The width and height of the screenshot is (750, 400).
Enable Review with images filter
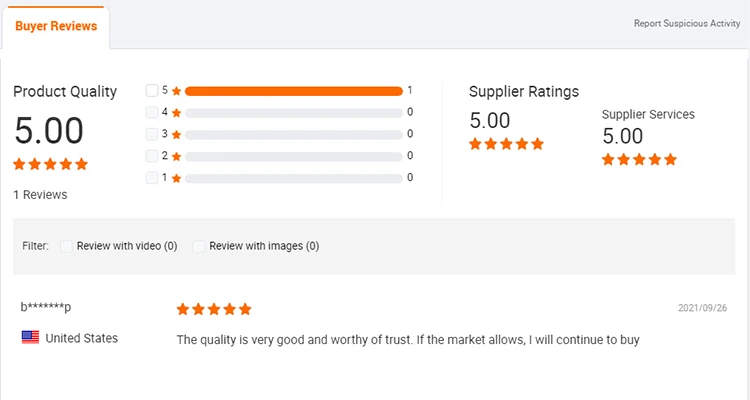(x=199, y=246)
